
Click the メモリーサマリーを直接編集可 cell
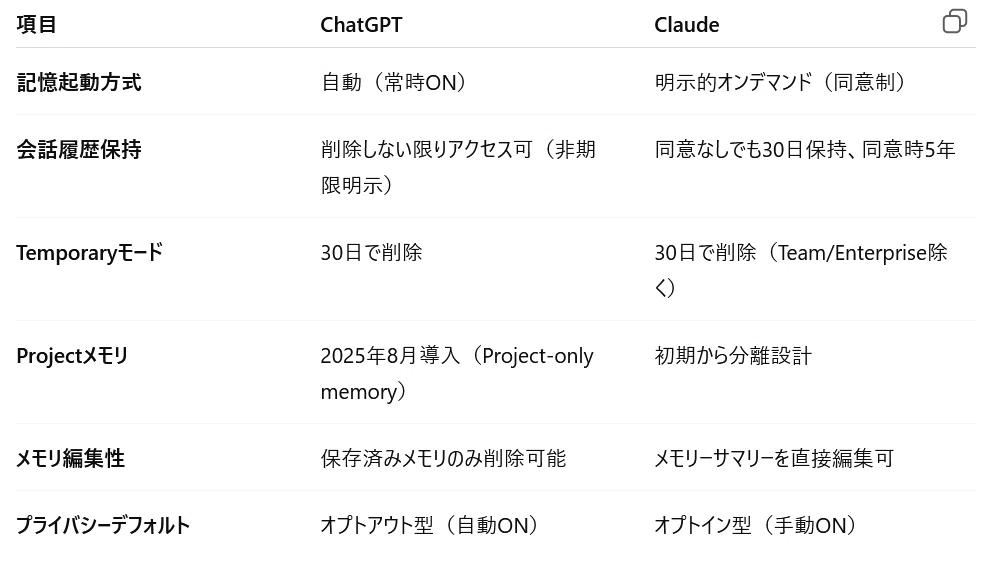774,458
